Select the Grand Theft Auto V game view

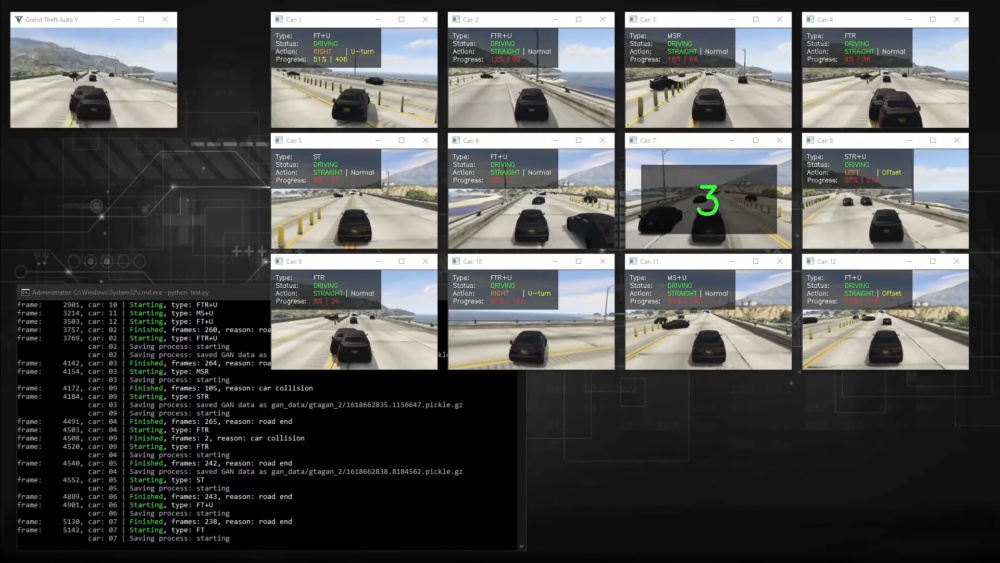click(94, 78)
